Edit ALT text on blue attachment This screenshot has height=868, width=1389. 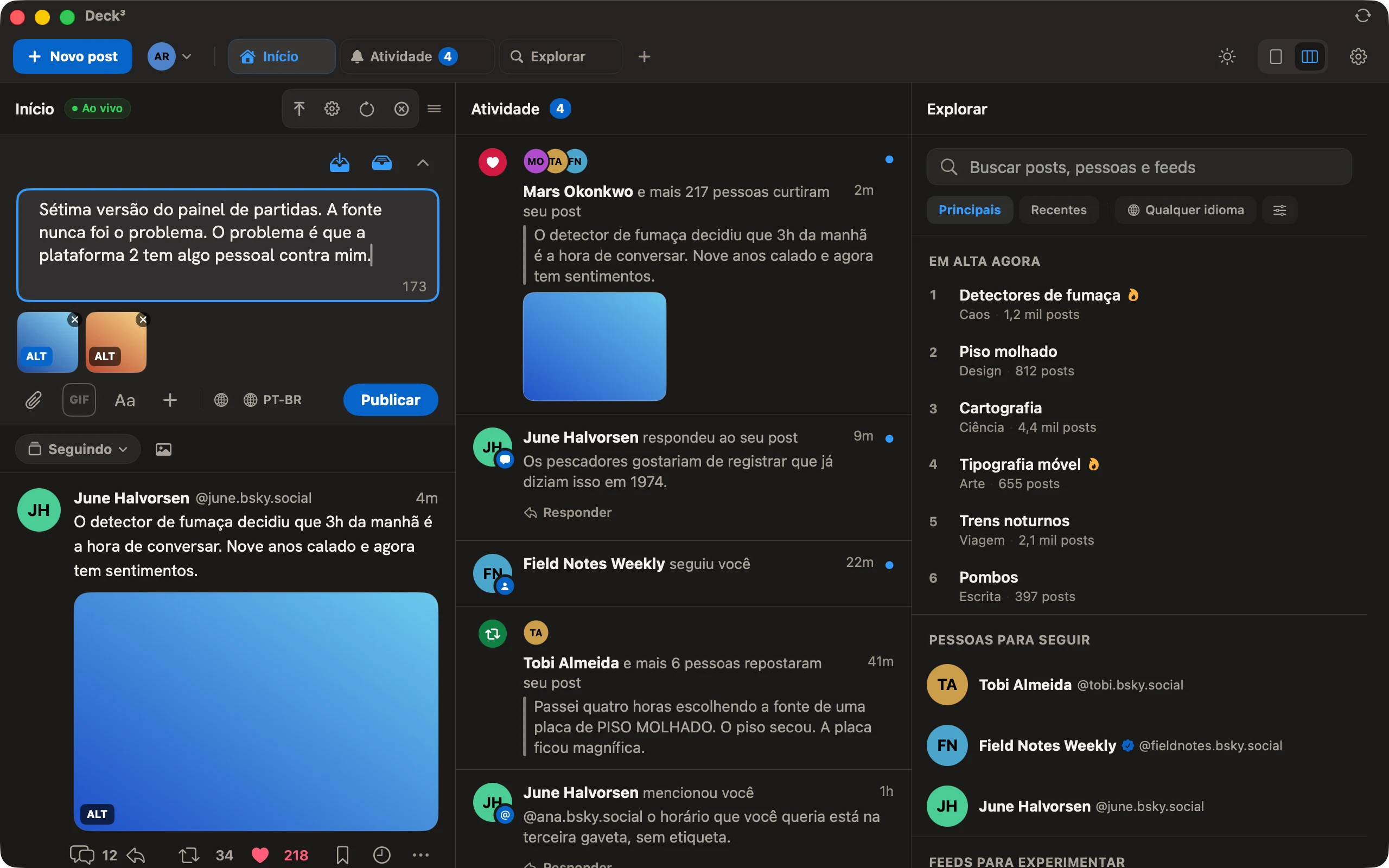[x=36, y=356]
